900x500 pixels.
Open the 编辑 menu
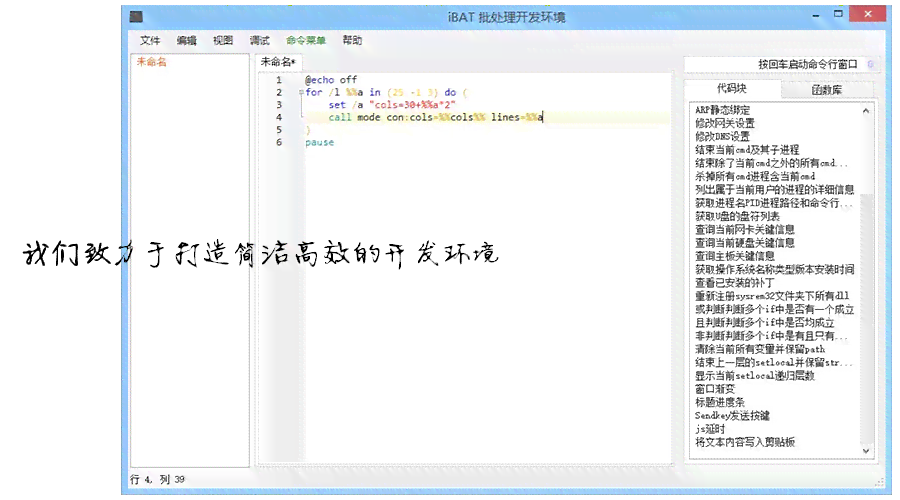(187, 40)
